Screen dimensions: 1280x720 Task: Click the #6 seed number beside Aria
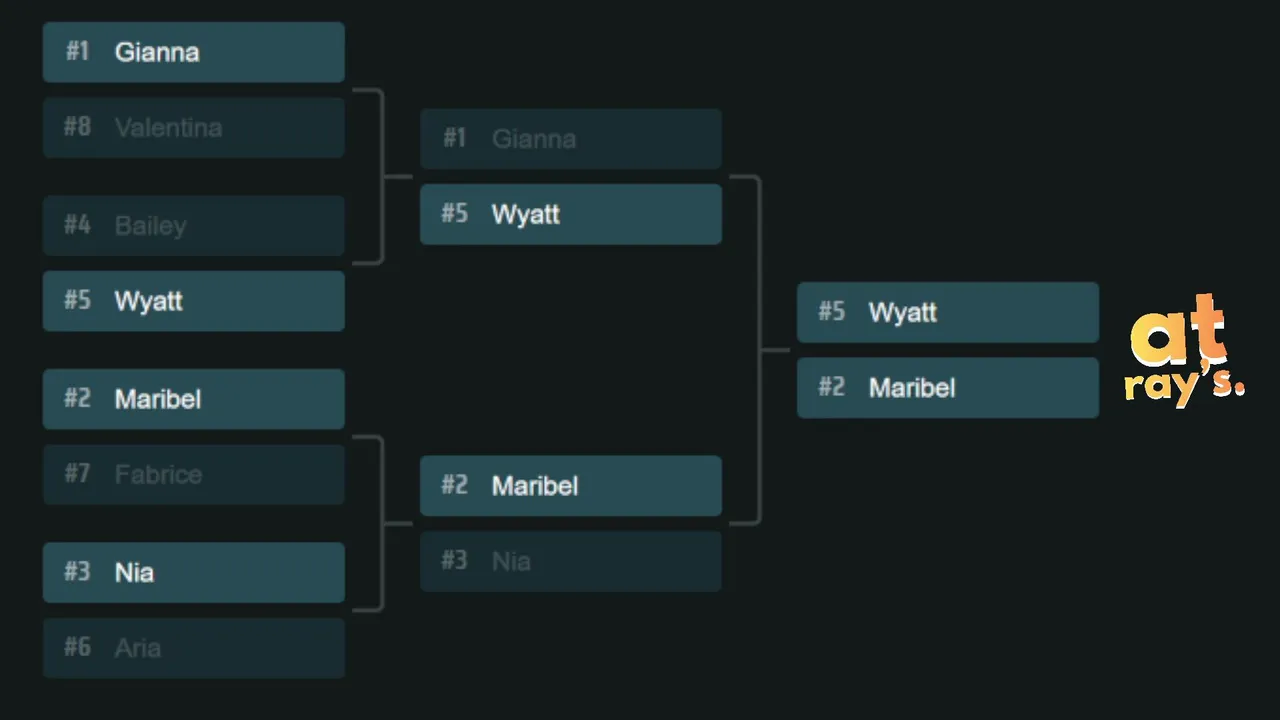click(x=77, y=647)
